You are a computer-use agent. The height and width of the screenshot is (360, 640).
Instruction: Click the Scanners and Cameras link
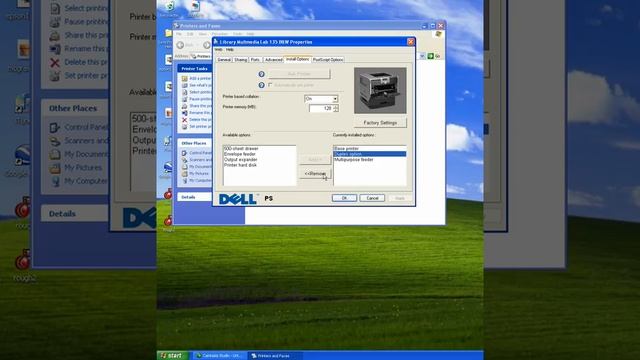pos(200,160)
